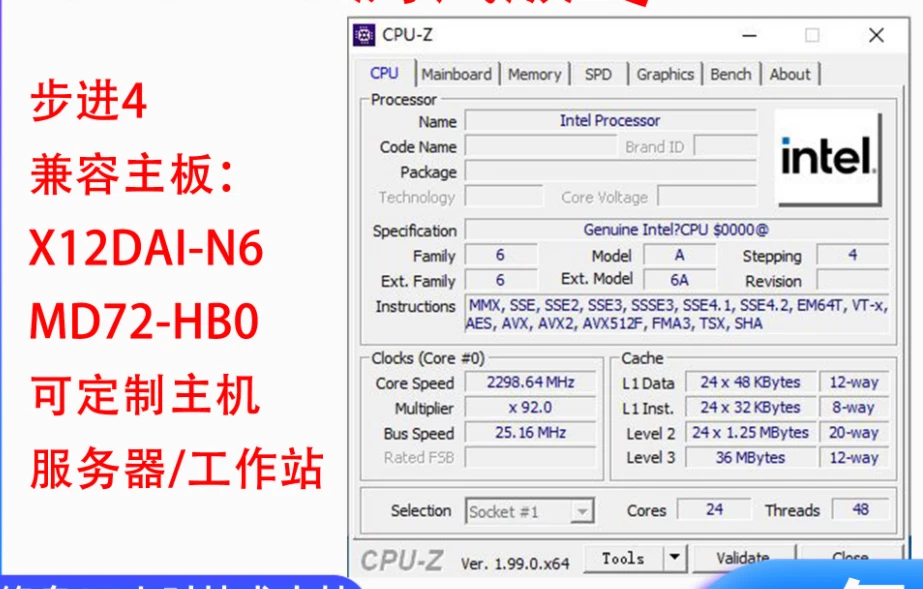Viewport: 923px width, 589px height.
Task: Open the Socket #1 selection dropdown
Action: tap(584, 511)
